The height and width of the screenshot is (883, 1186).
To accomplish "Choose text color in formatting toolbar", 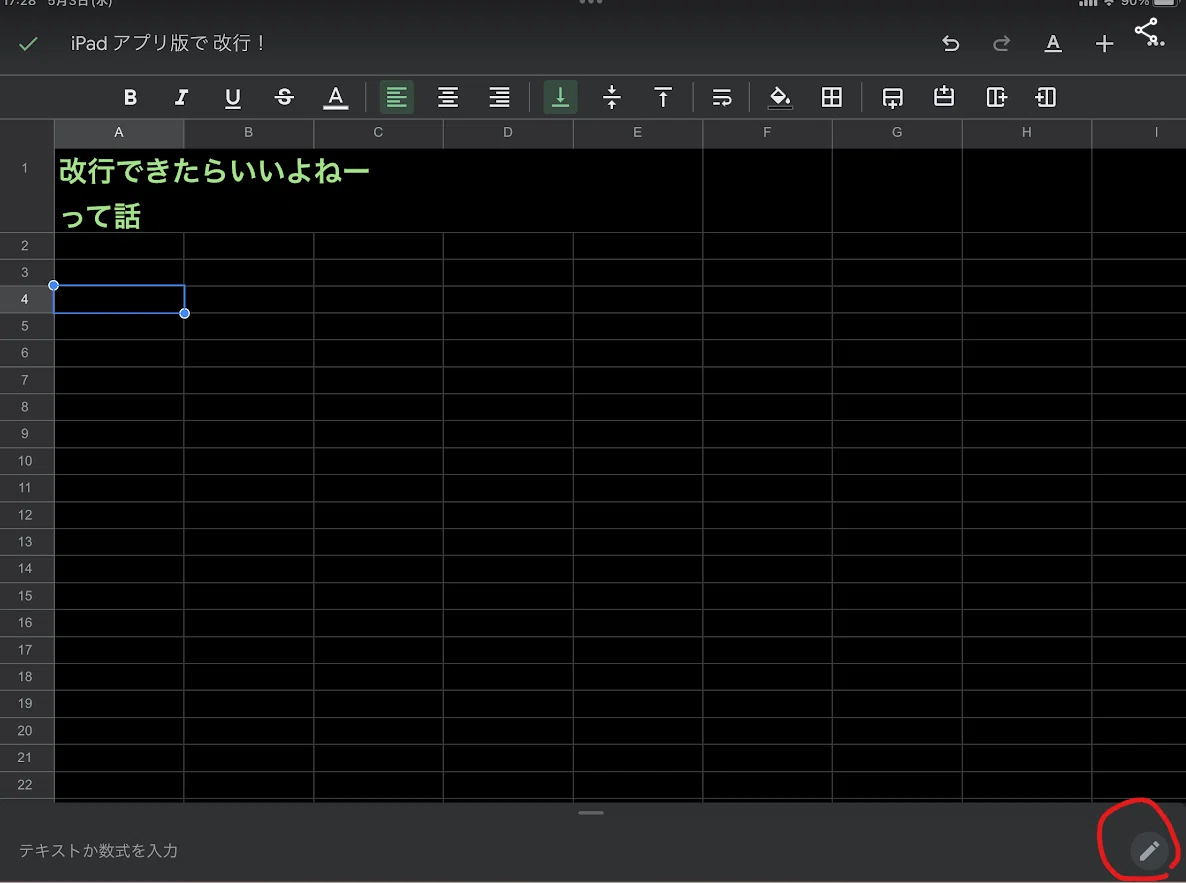I will [x=336, y=98].
